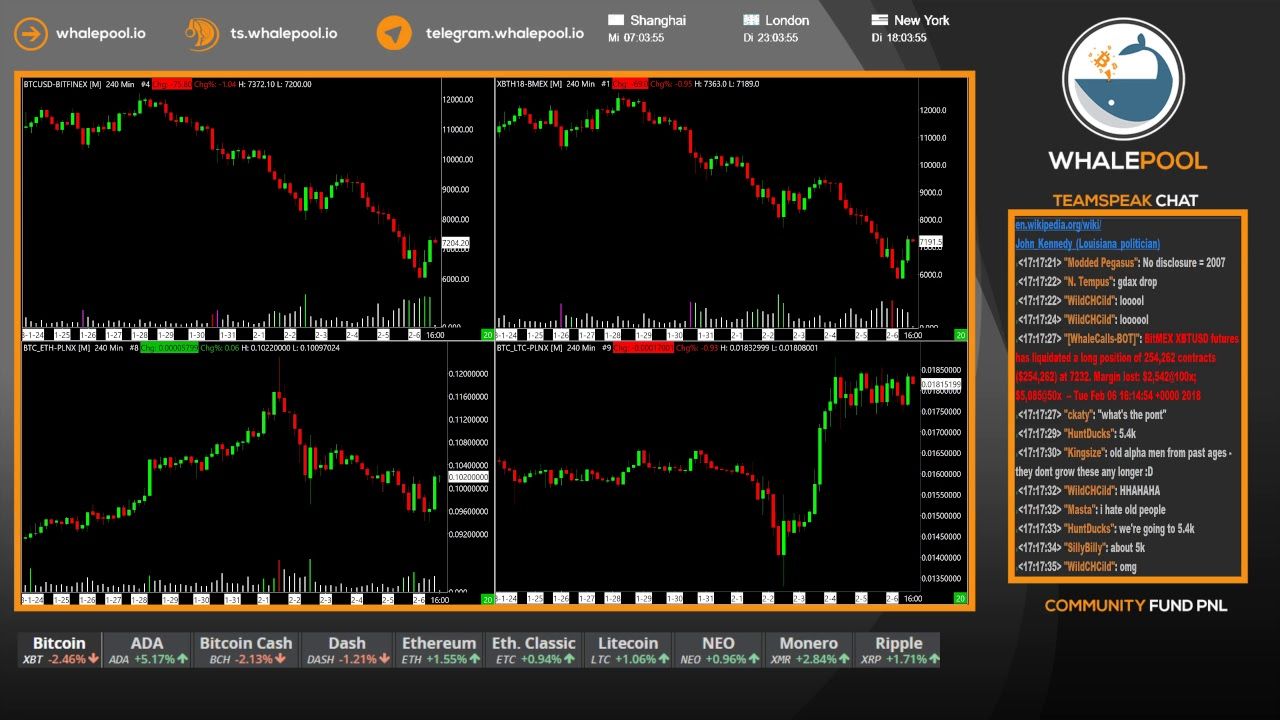The width and height of the screenshot is (1280, 720).
Task: Select the Ripple ticker tile
Action: pos(899,650)
